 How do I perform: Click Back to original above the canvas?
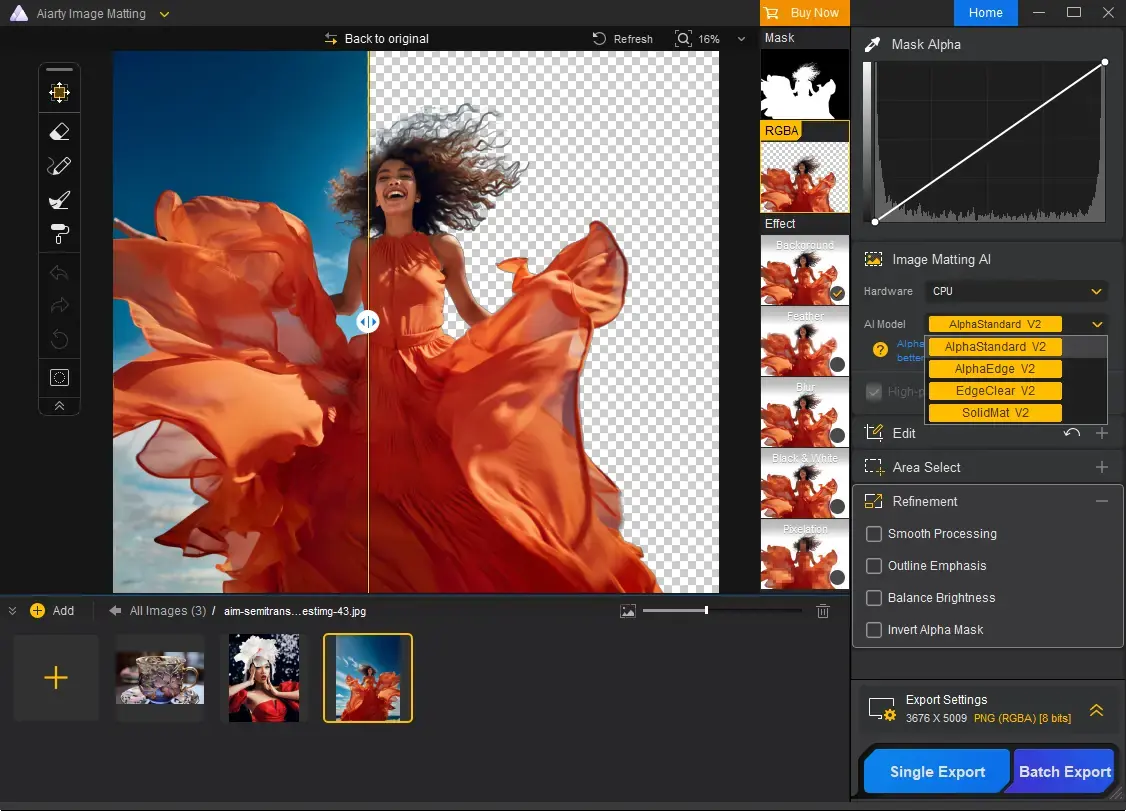377,38
